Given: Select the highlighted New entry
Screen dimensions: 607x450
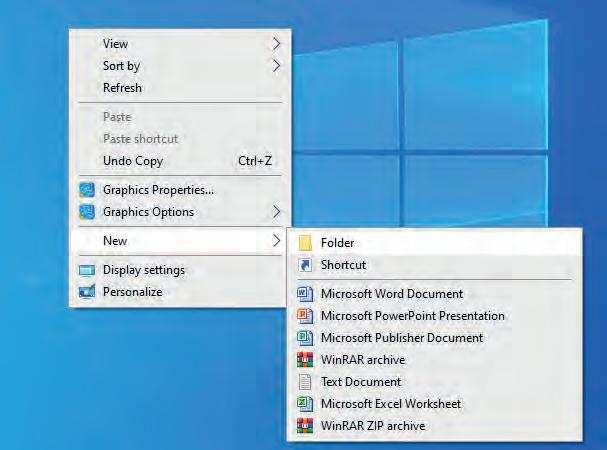Looking at the screenshot, I should tap(180, 241).
